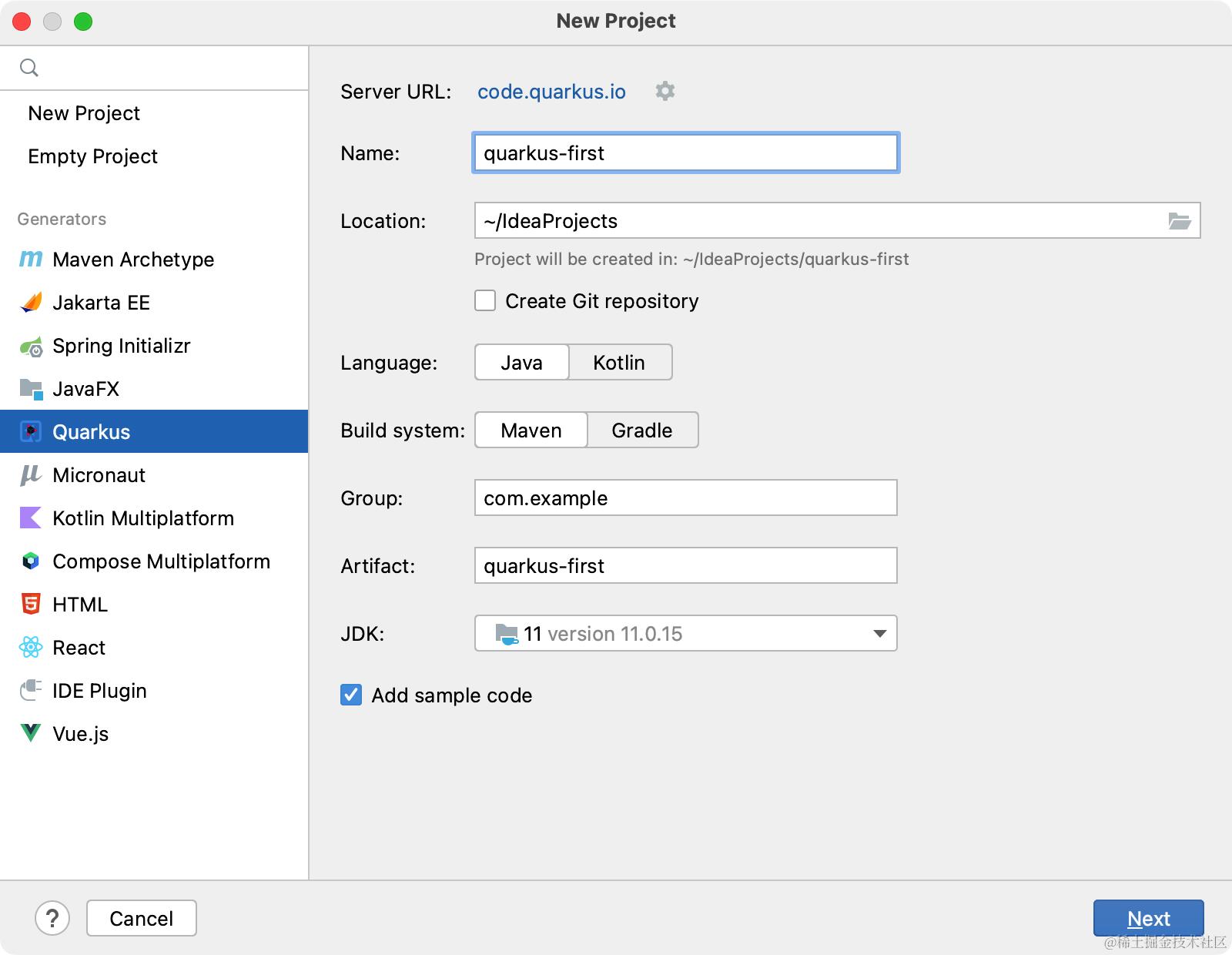Click the browse folder icon in Location

(1179, 221)
